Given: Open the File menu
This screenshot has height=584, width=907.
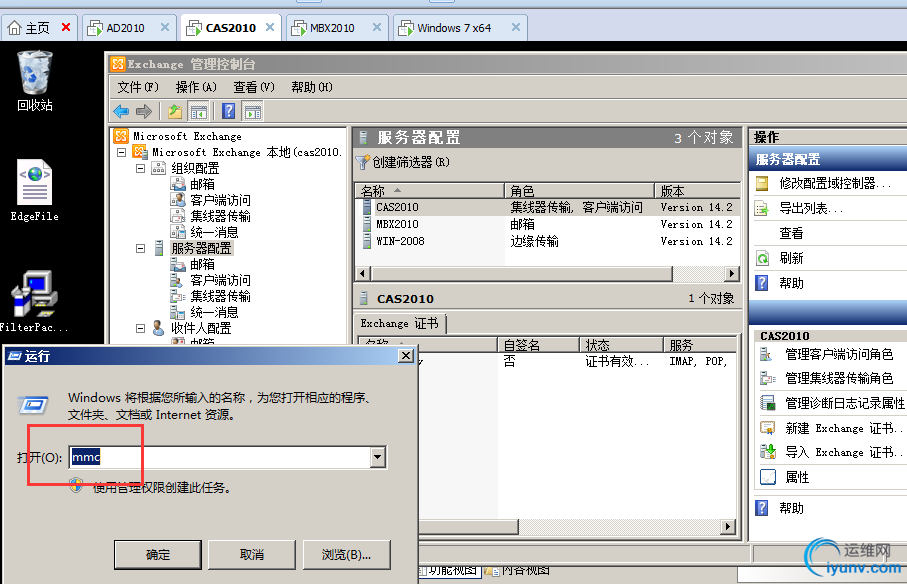Looking at the screenshot, I should [x=138, y=87].
